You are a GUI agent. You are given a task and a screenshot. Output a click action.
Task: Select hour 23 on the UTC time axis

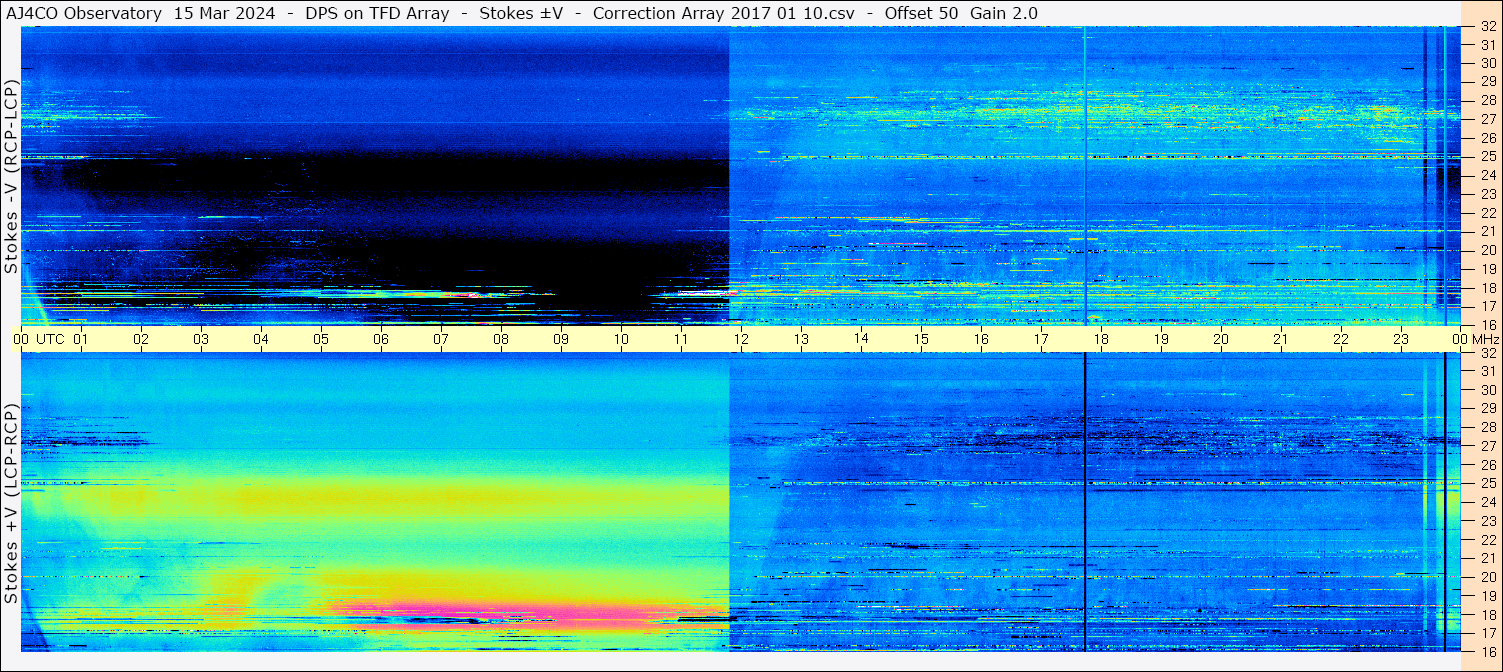1401,339
